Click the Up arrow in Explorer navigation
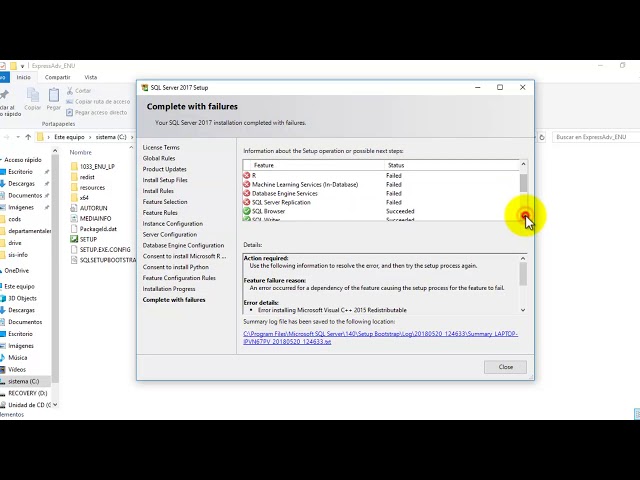 click(28, 137)
